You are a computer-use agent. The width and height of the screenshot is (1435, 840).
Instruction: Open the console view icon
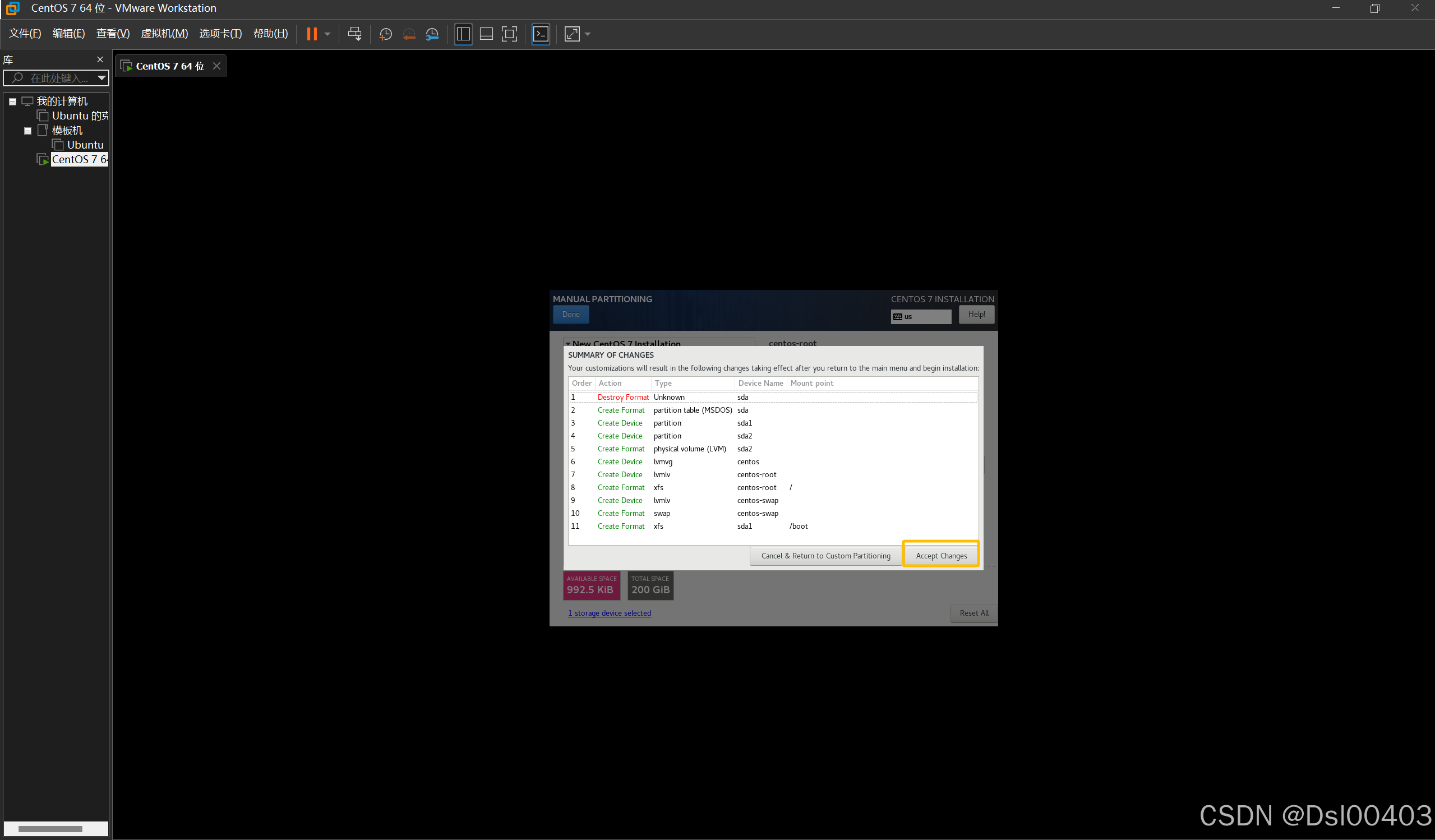click(541, 34)
